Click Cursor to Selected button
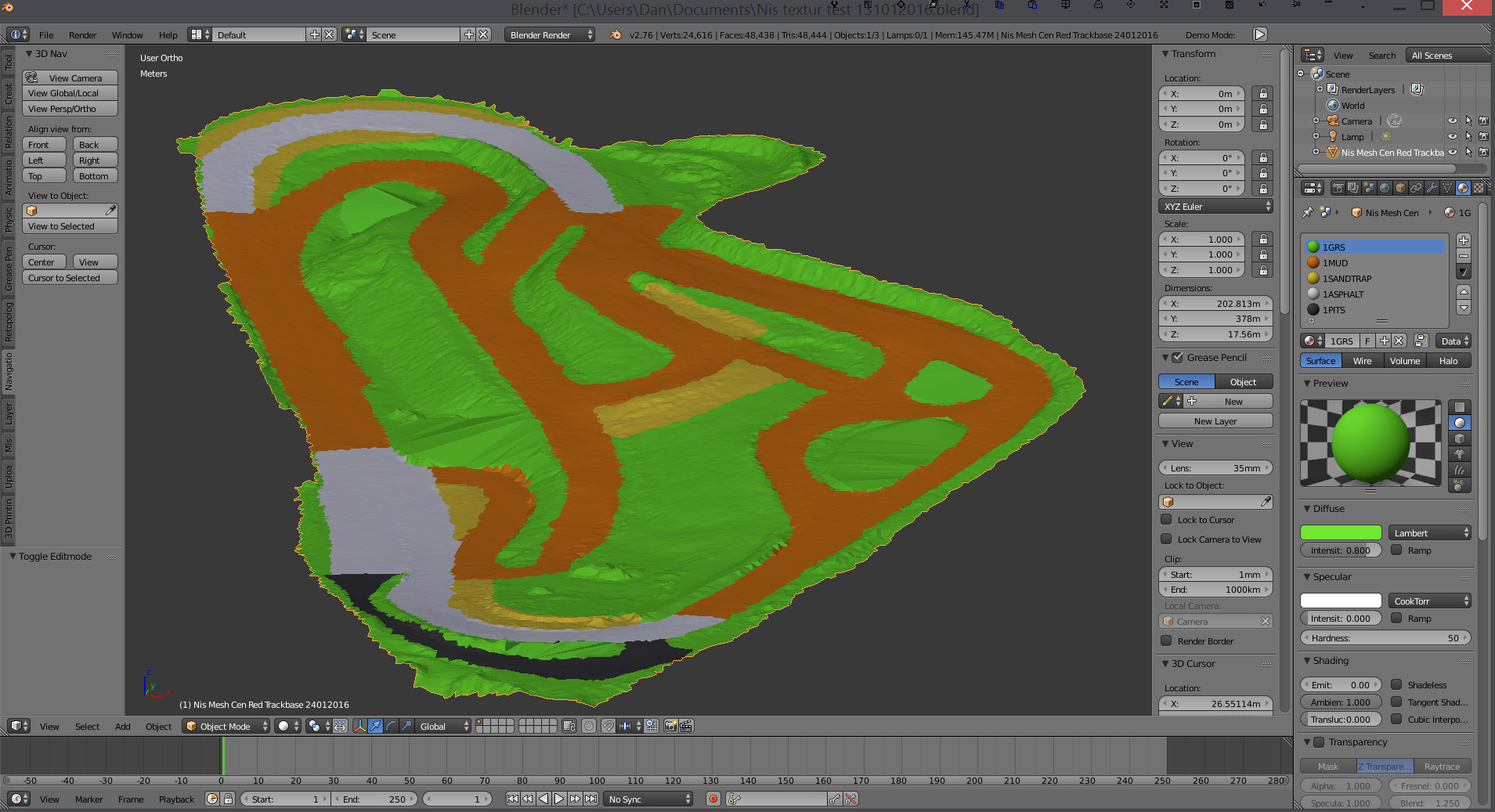Image resolution: width=1495 pixels, height=812 pixels. (x=70, y=277)
